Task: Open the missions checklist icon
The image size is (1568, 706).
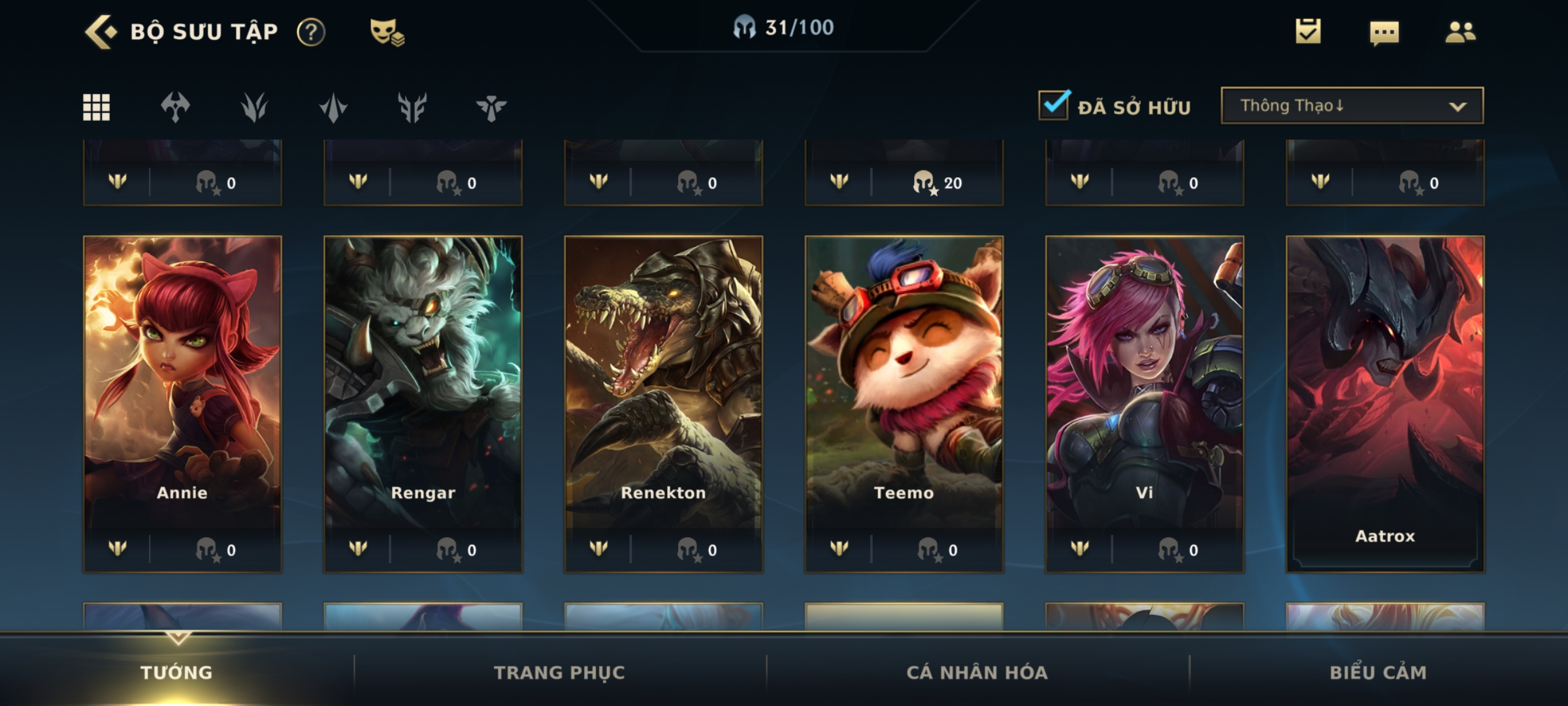Action: [1308, 31]
